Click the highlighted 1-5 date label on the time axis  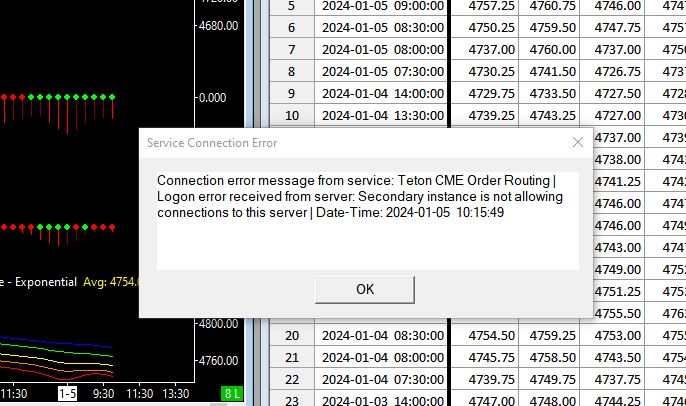point(67,393)
